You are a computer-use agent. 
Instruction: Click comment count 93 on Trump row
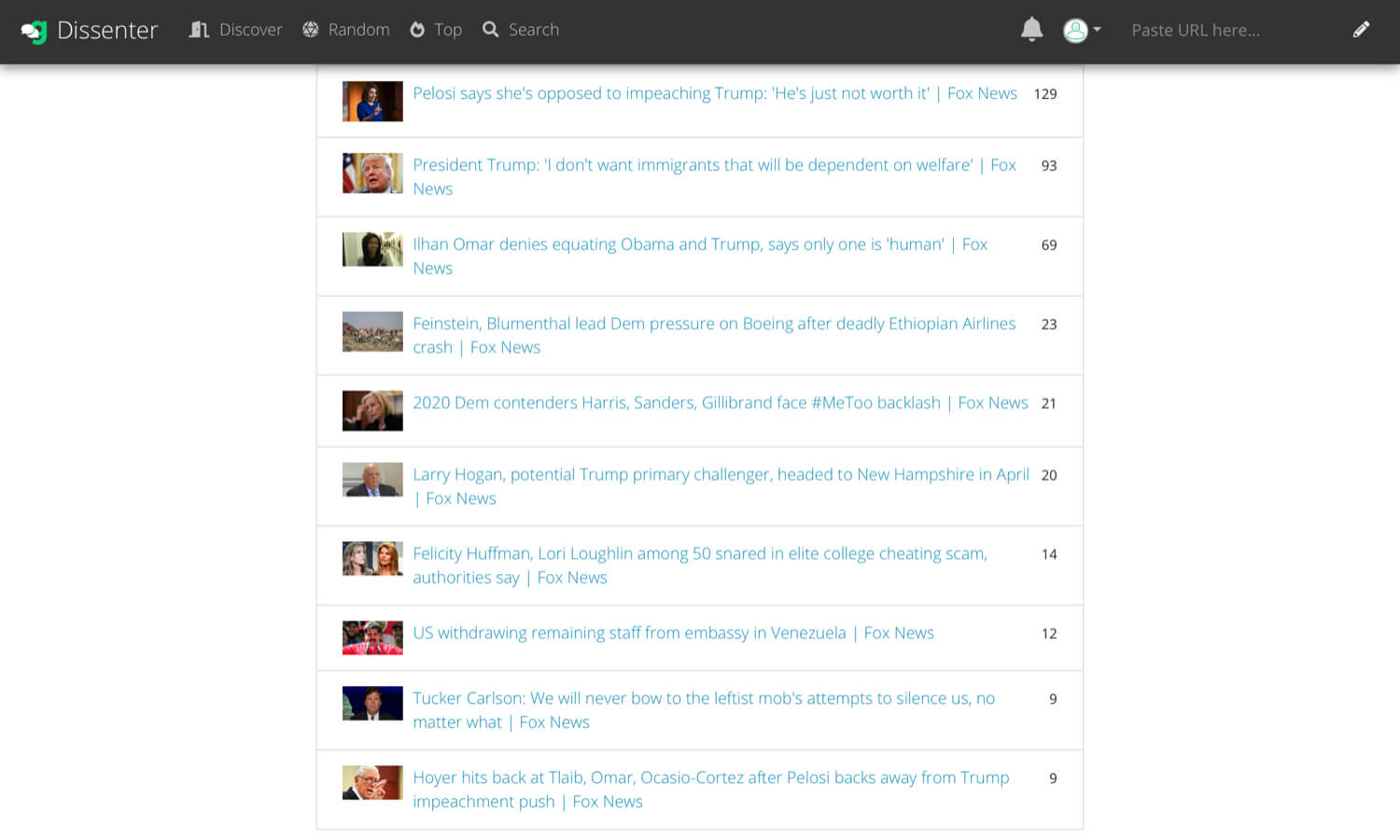[1049, 166]
